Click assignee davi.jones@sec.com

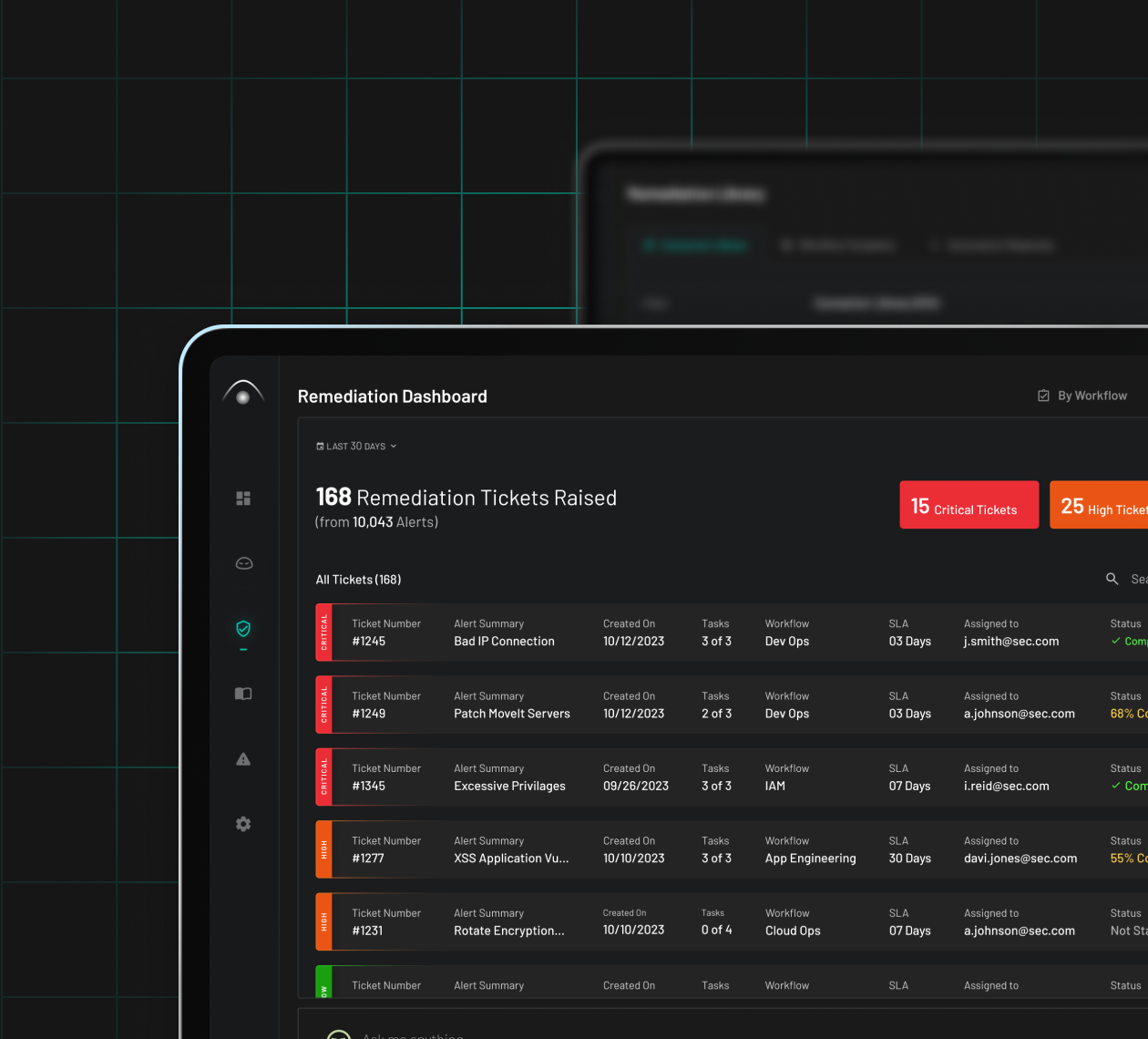click(1020, 859)
